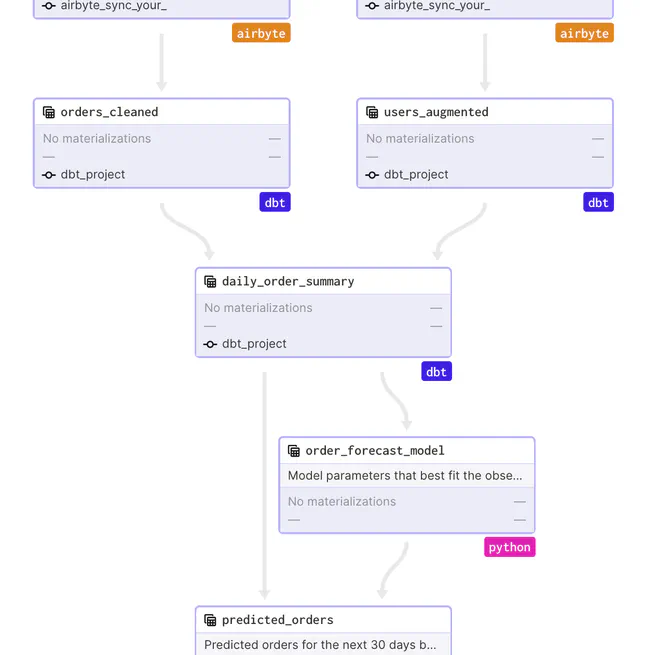Click the op icon beside dbt_project in daily_order_summary
655x655 pixels.
pyautogui.click(x=210, y=344)
